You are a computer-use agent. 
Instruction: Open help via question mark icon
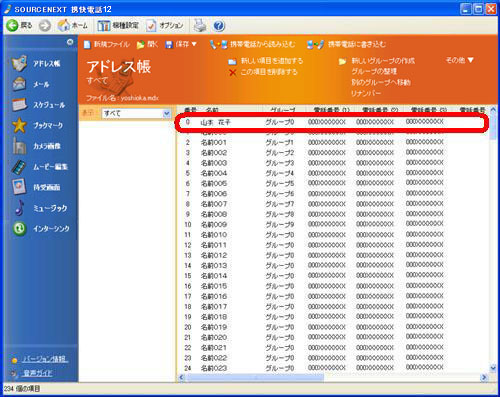(x=219, y=26)
